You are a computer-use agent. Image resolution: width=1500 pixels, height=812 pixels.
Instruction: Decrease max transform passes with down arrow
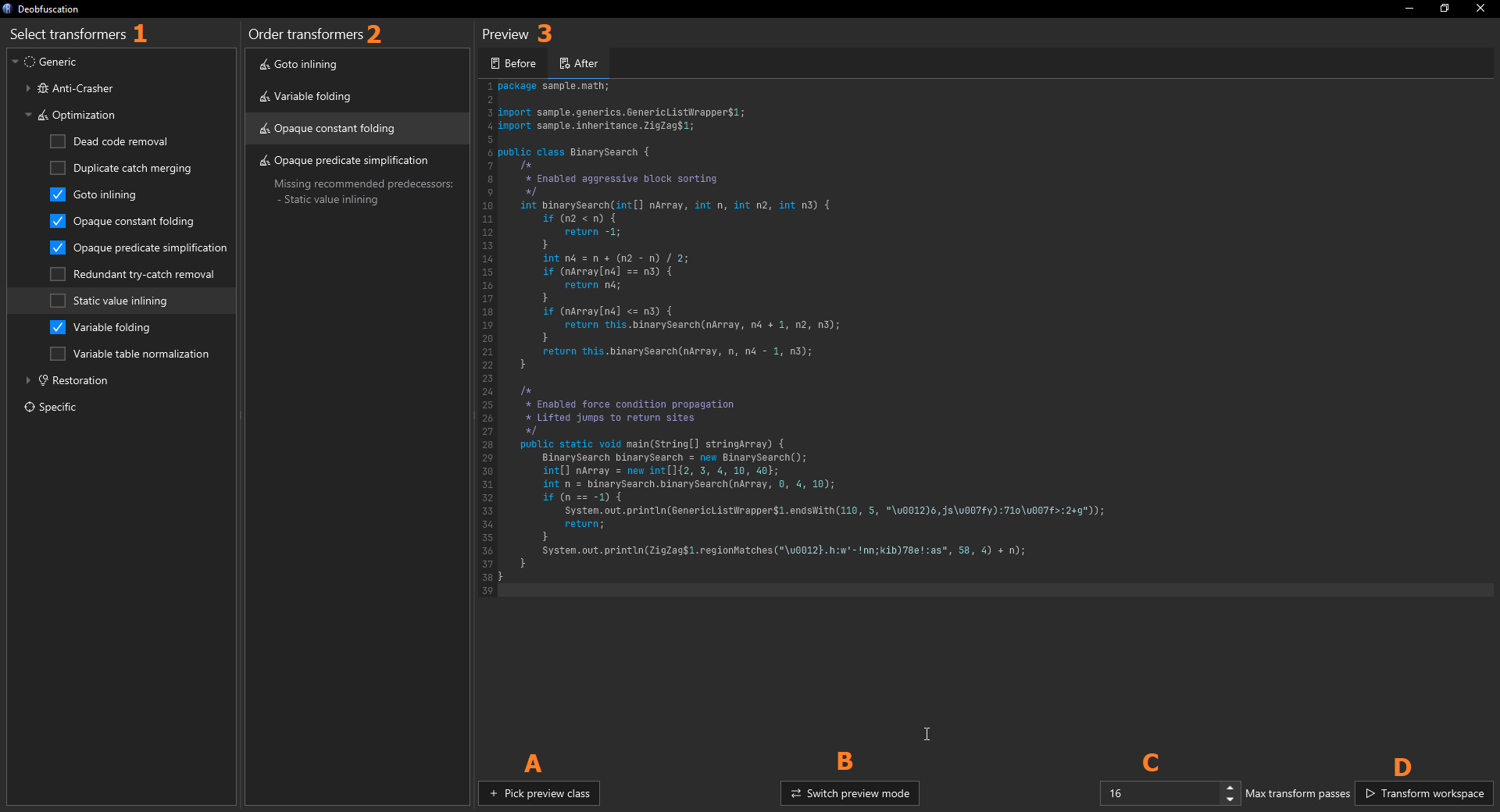click(x=1230, y=799)
